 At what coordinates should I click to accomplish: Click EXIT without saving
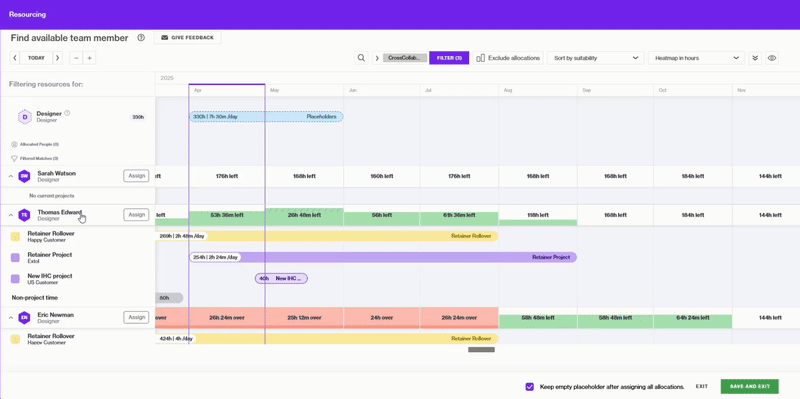pos(702,387)
